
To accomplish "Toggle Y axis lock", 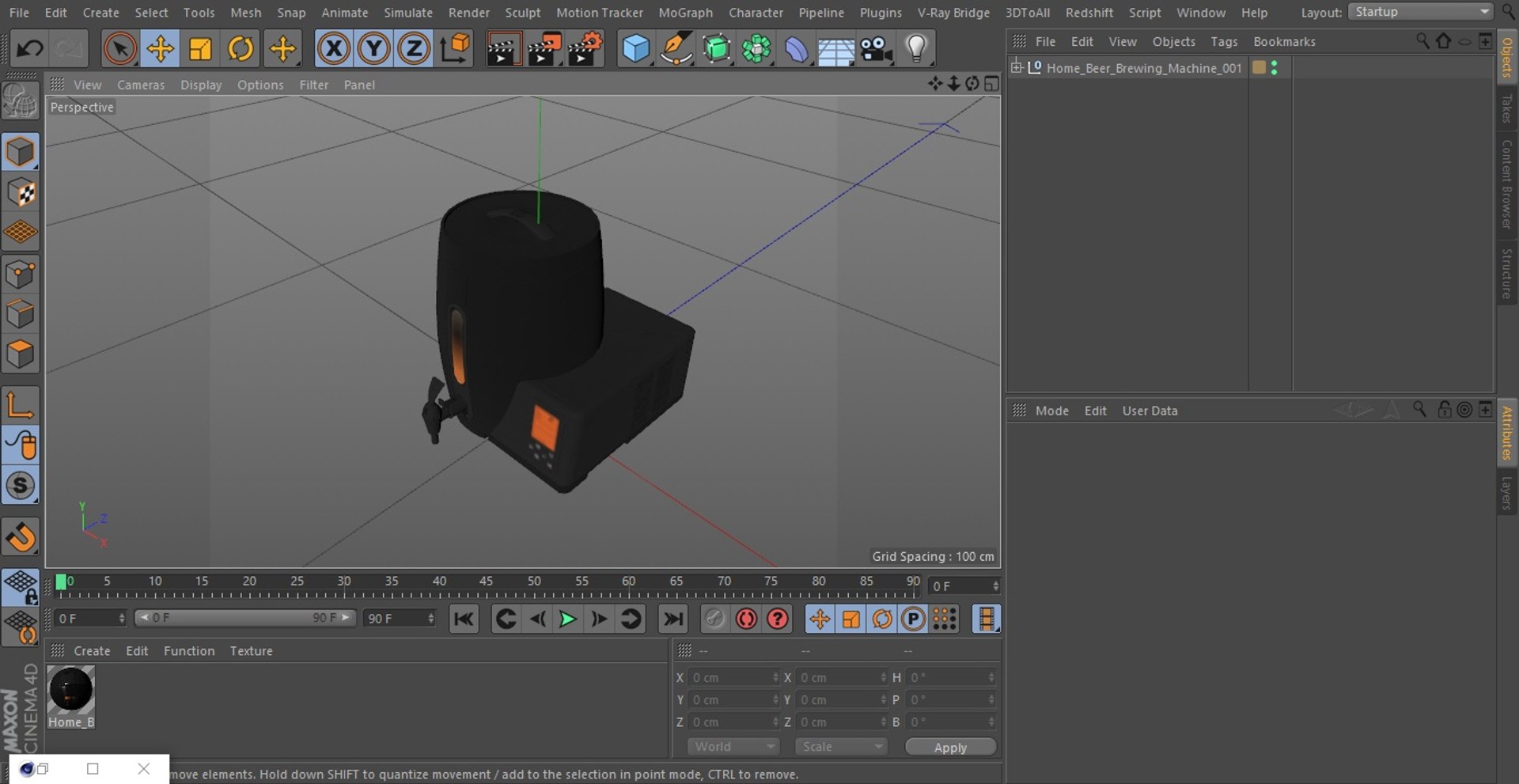I will [373, 49].
